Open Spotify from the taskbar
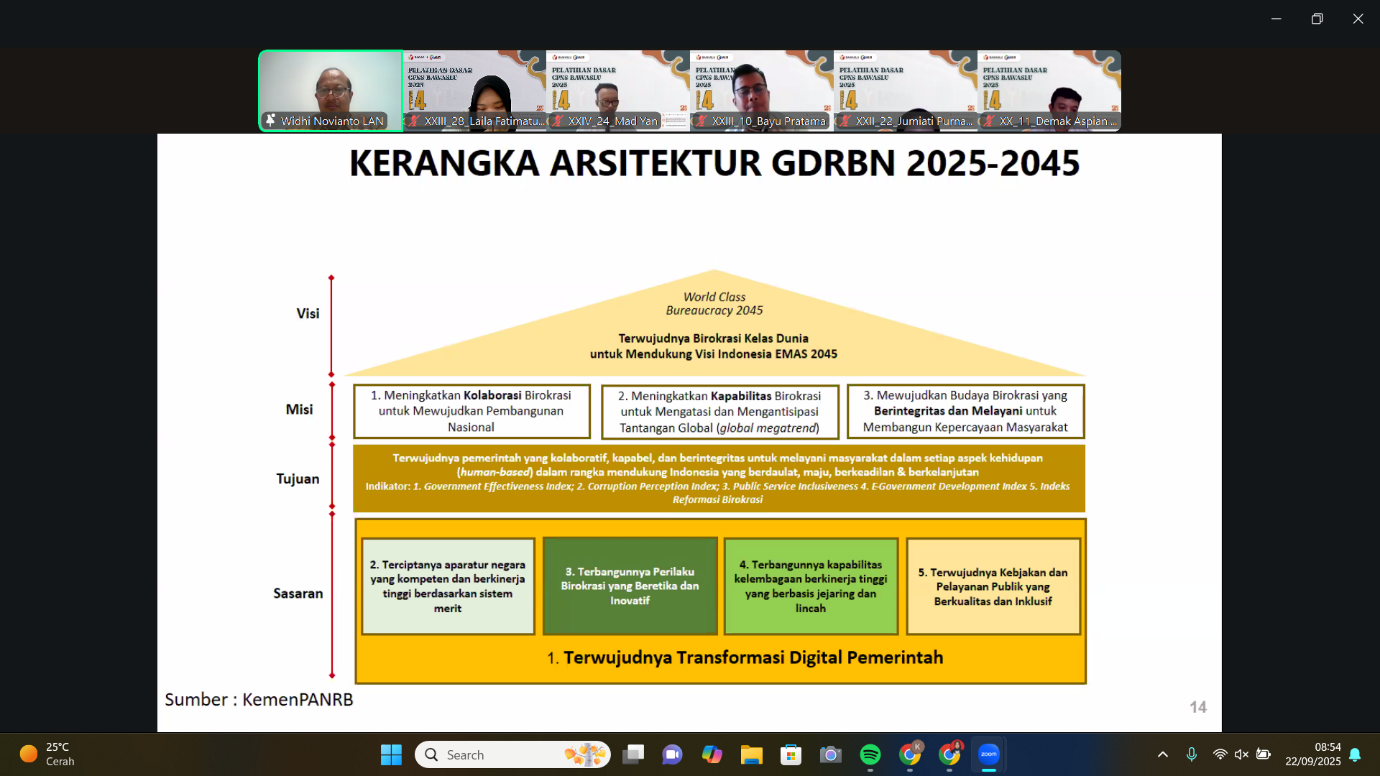 point(870,755)
